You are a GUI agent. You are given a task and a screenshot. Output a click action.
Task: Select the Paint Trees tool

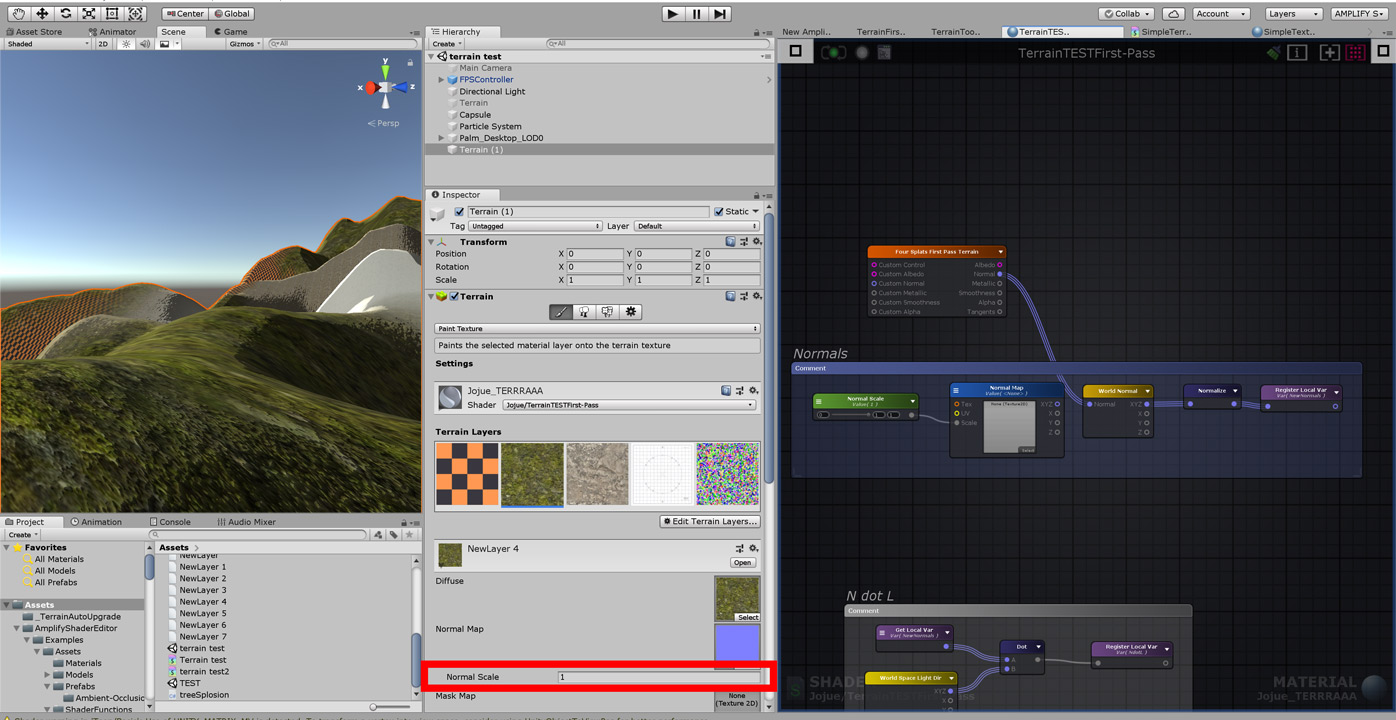coord(584,312)
